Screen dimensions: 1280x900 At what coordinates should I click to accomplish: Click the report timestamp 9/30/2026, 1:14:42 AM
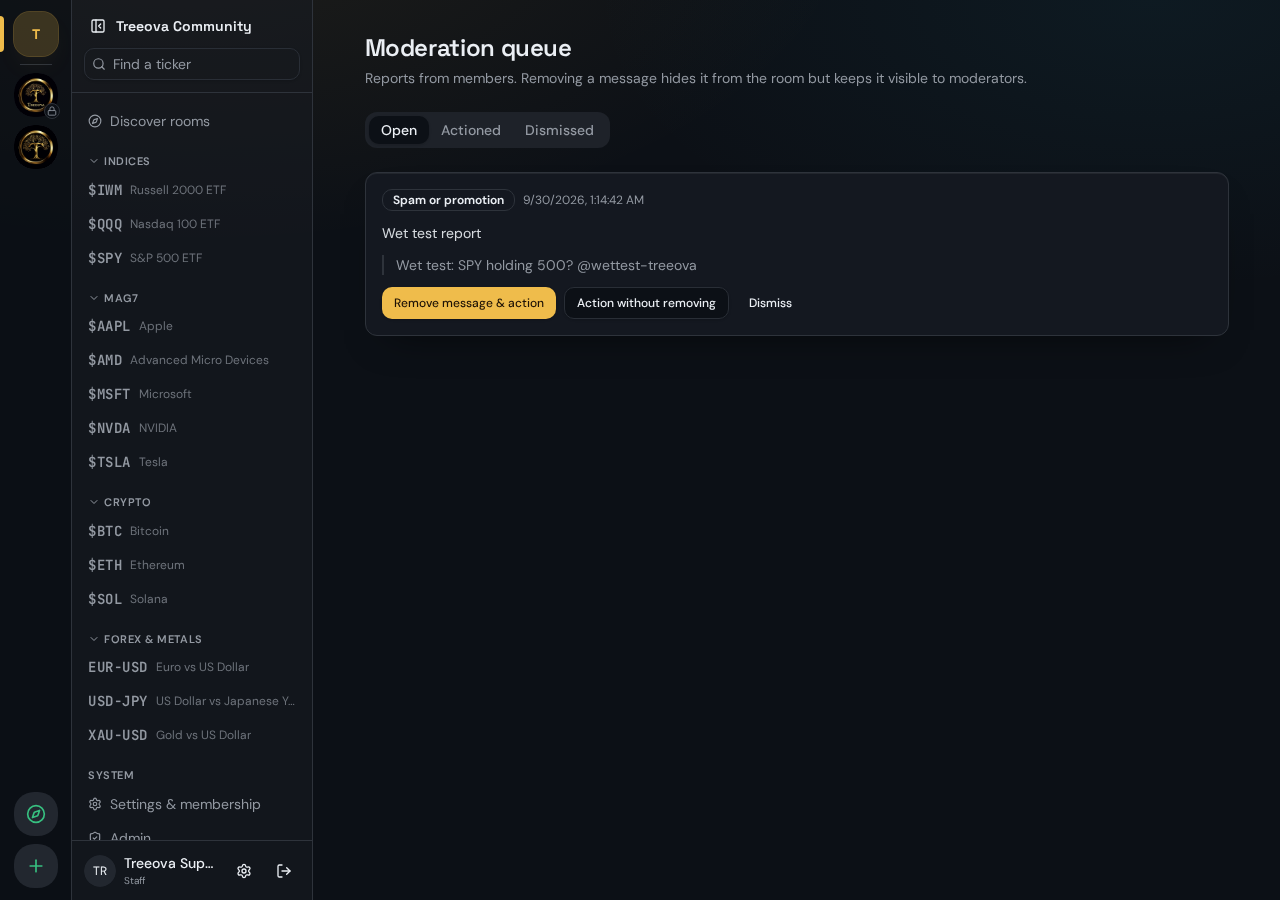click(x=583, y=200)
